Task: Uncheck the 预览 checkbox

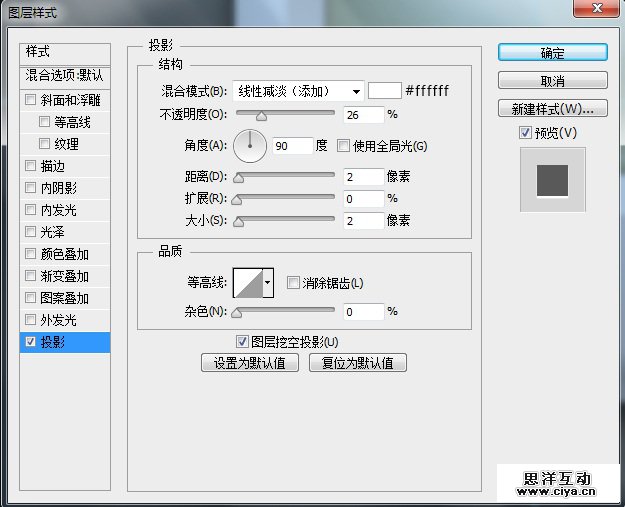Action: click(525, 132)
